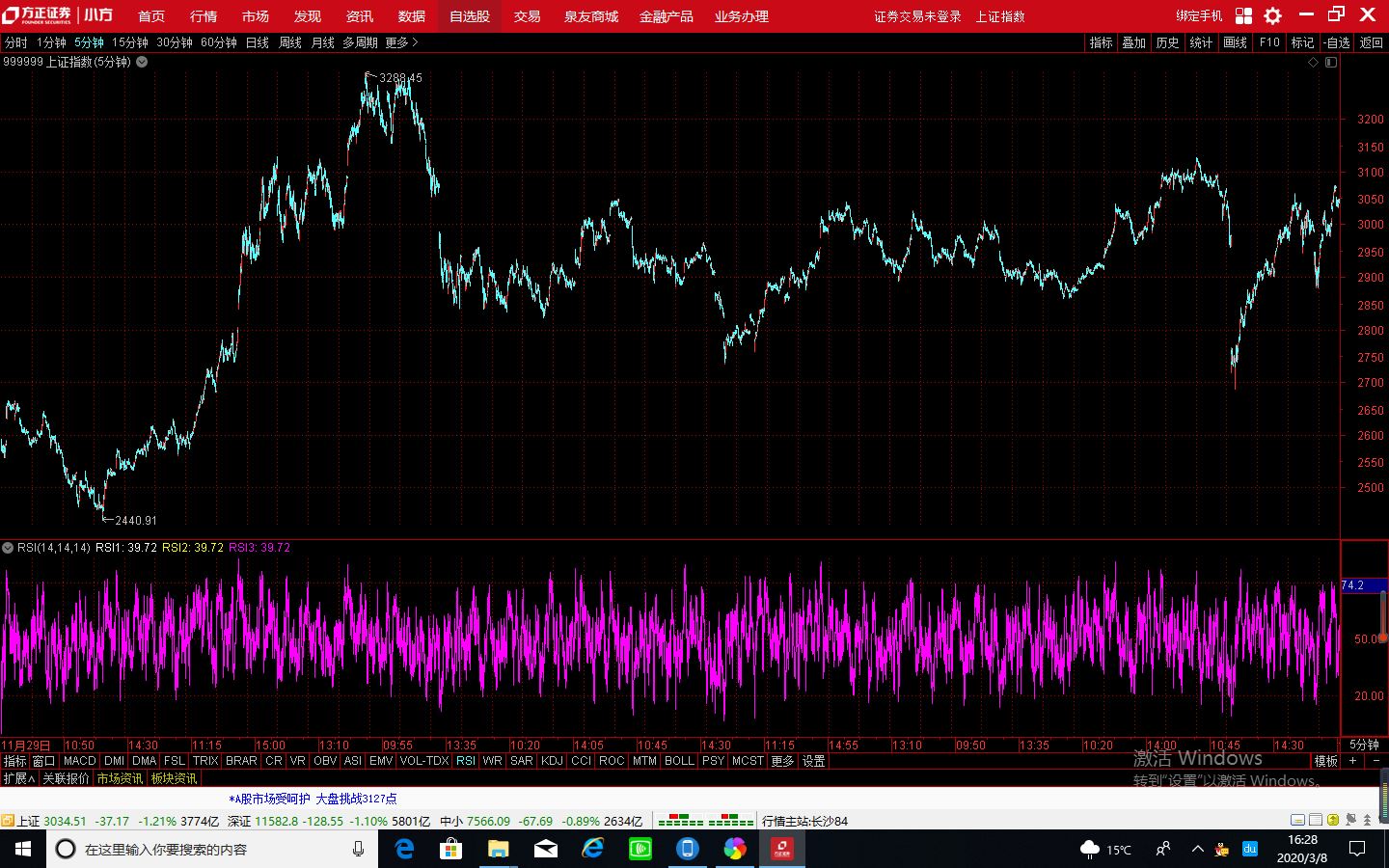Click the 画线 drawing tools button
Viewport: 1389px width, 868px height.
point(1236,42)
